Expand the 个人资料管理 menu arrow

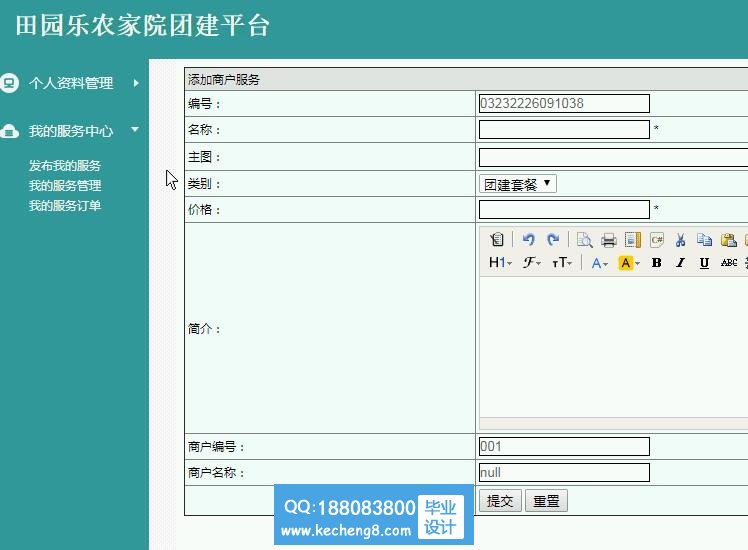(136, 83)
